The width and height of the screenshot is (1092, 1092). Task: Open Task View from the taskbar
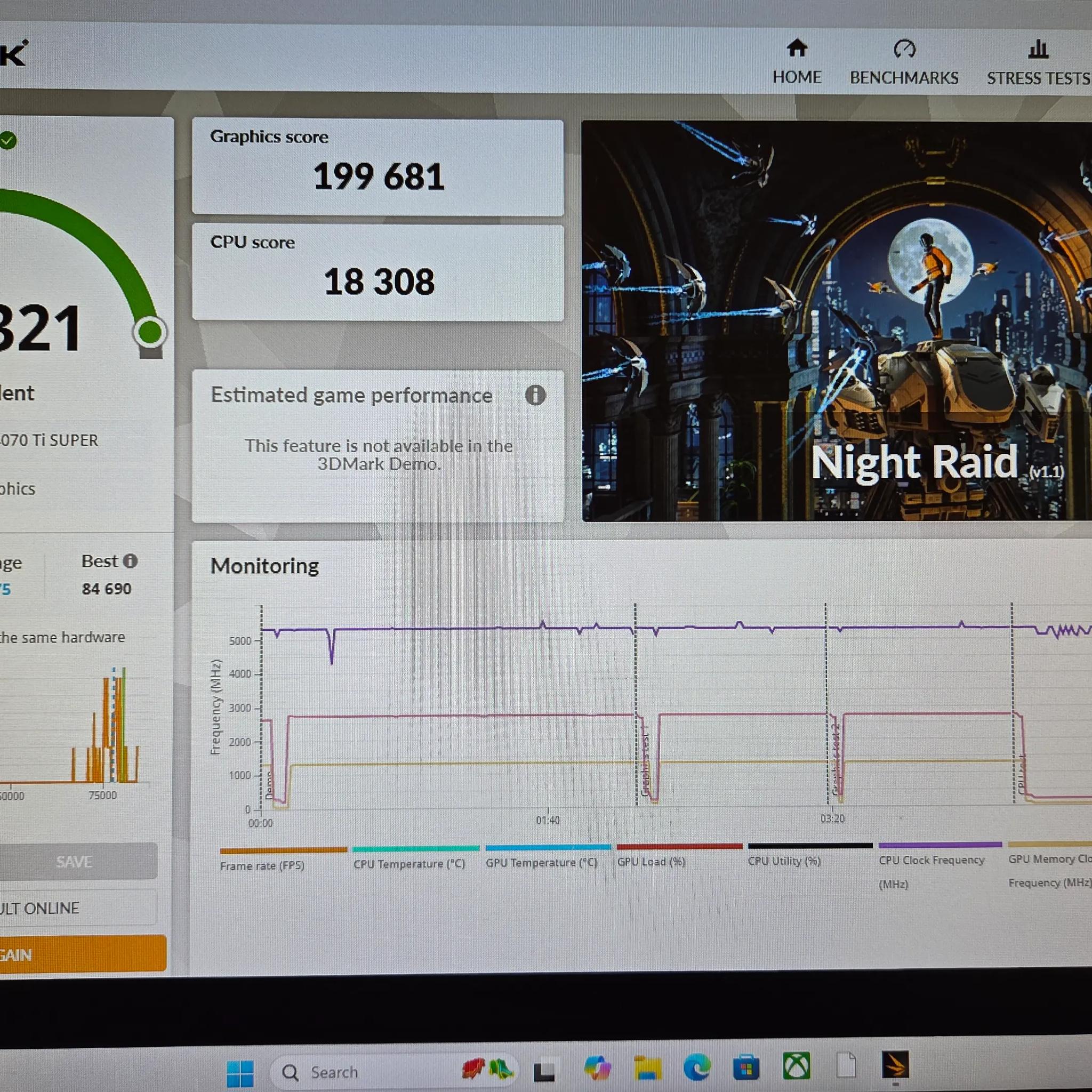(x=544, y=1071)
